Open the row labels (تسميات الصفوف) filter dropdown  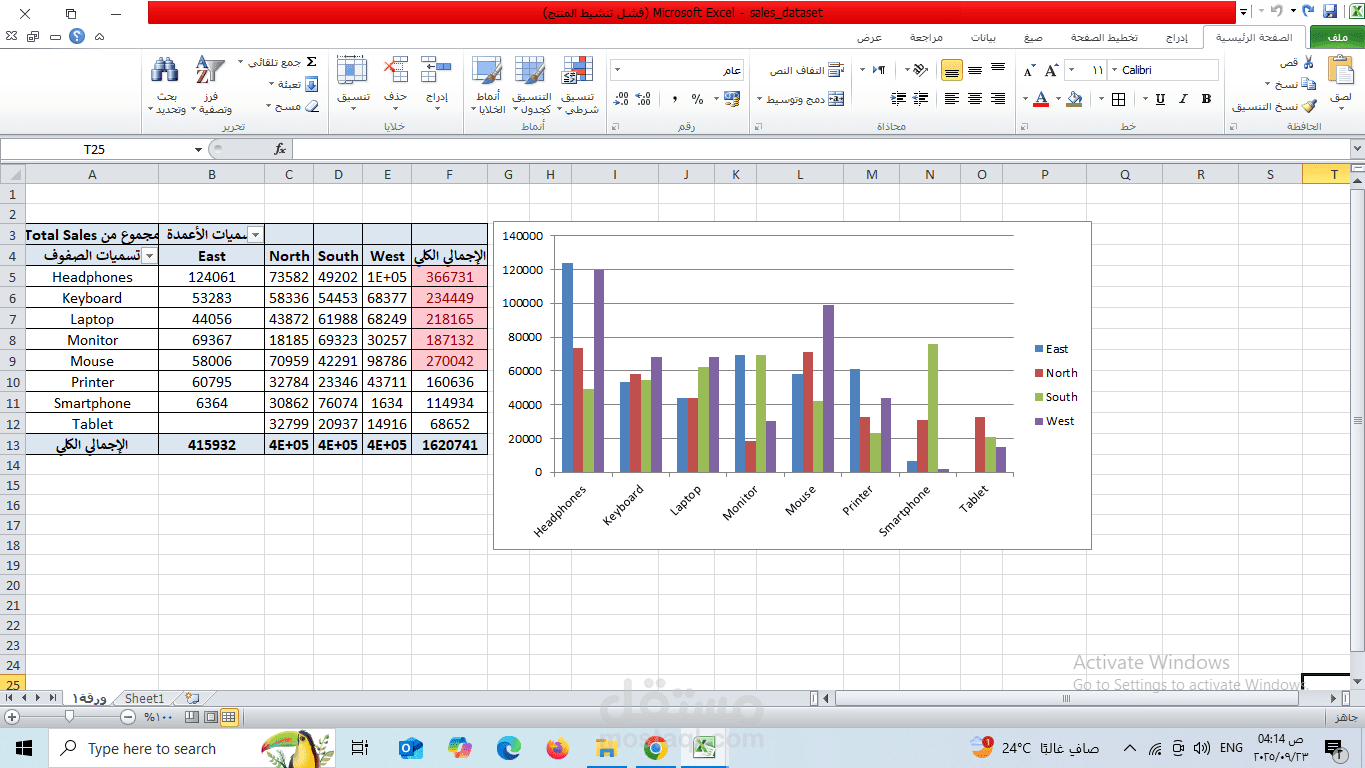pos(150,256)
